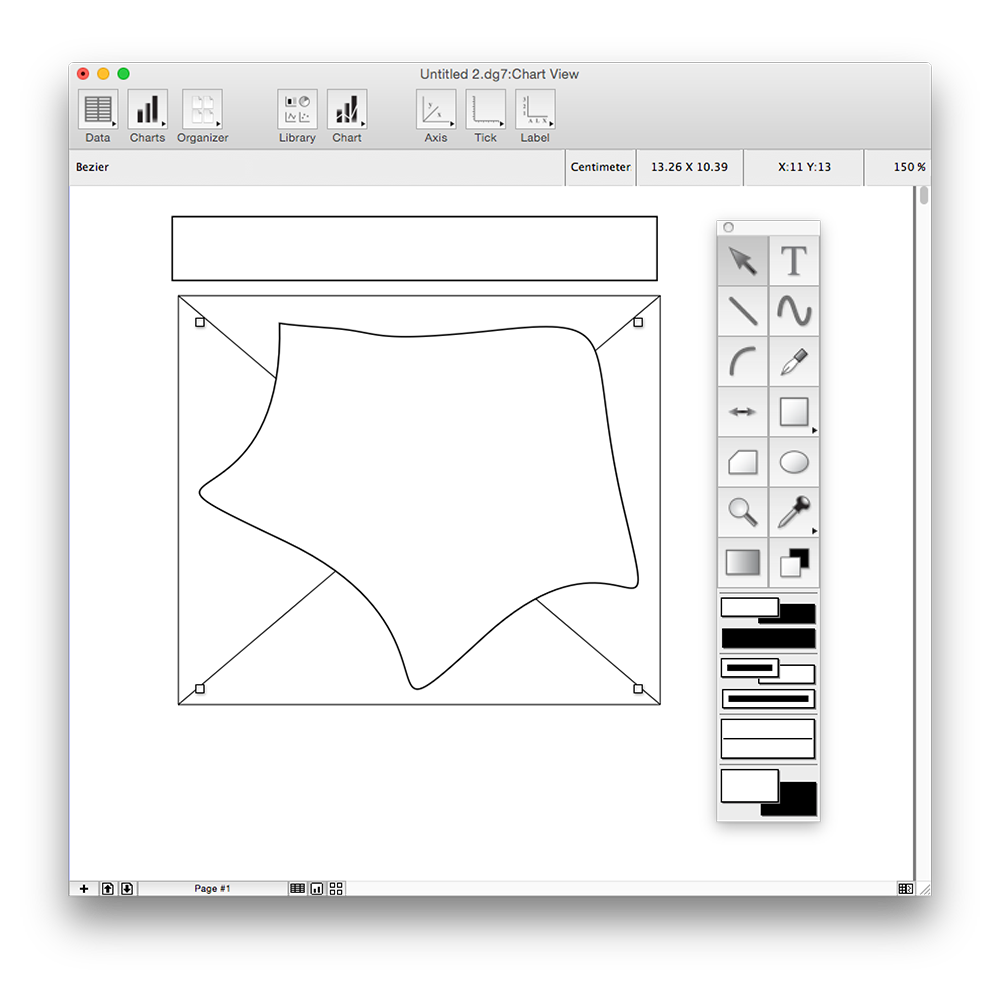Pick the straight Line tool
The image size is (1000, 1006).
(x=742, y=311)
